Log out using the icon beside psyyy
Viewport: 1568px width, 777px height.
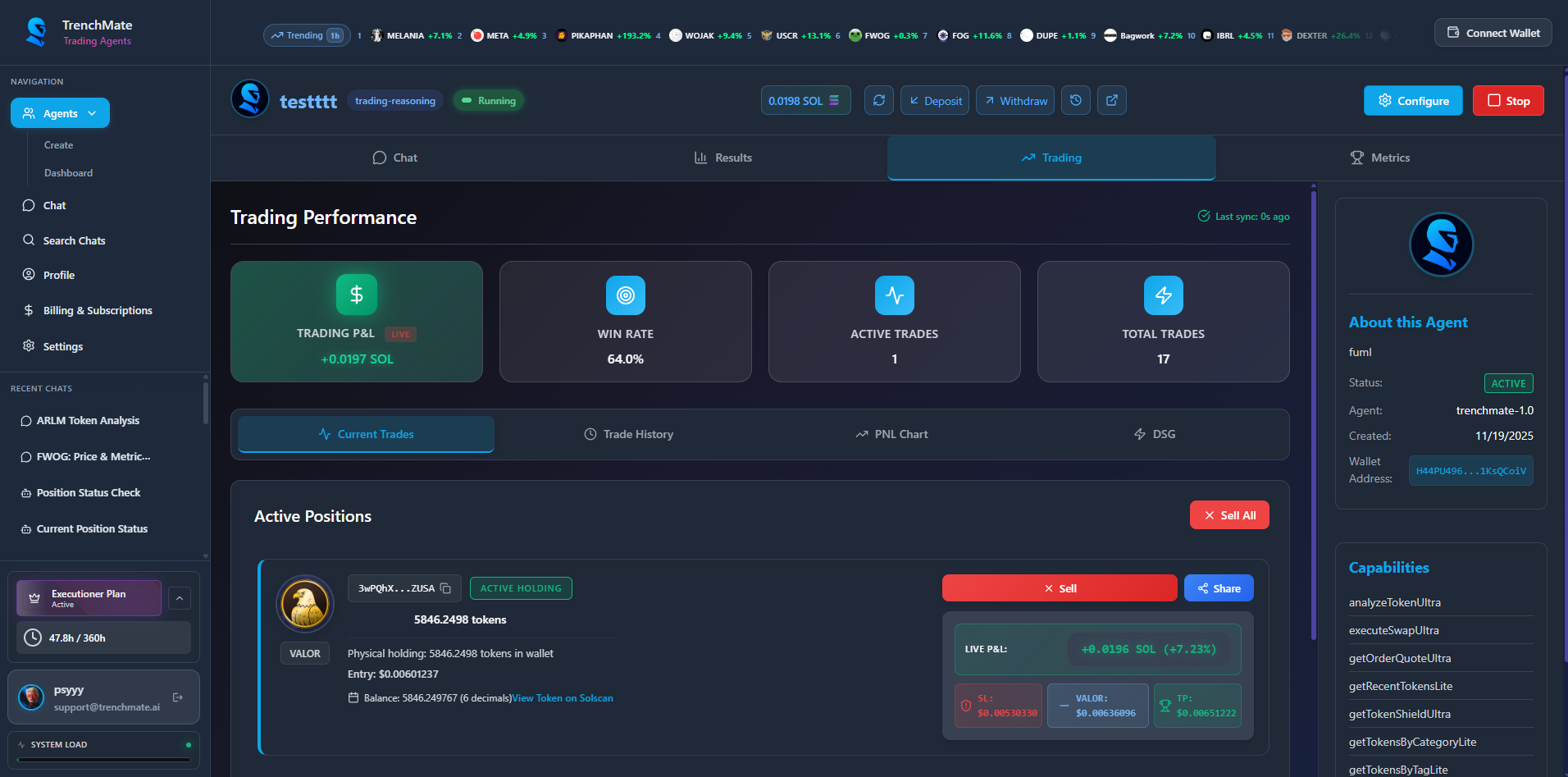[178, 697]
